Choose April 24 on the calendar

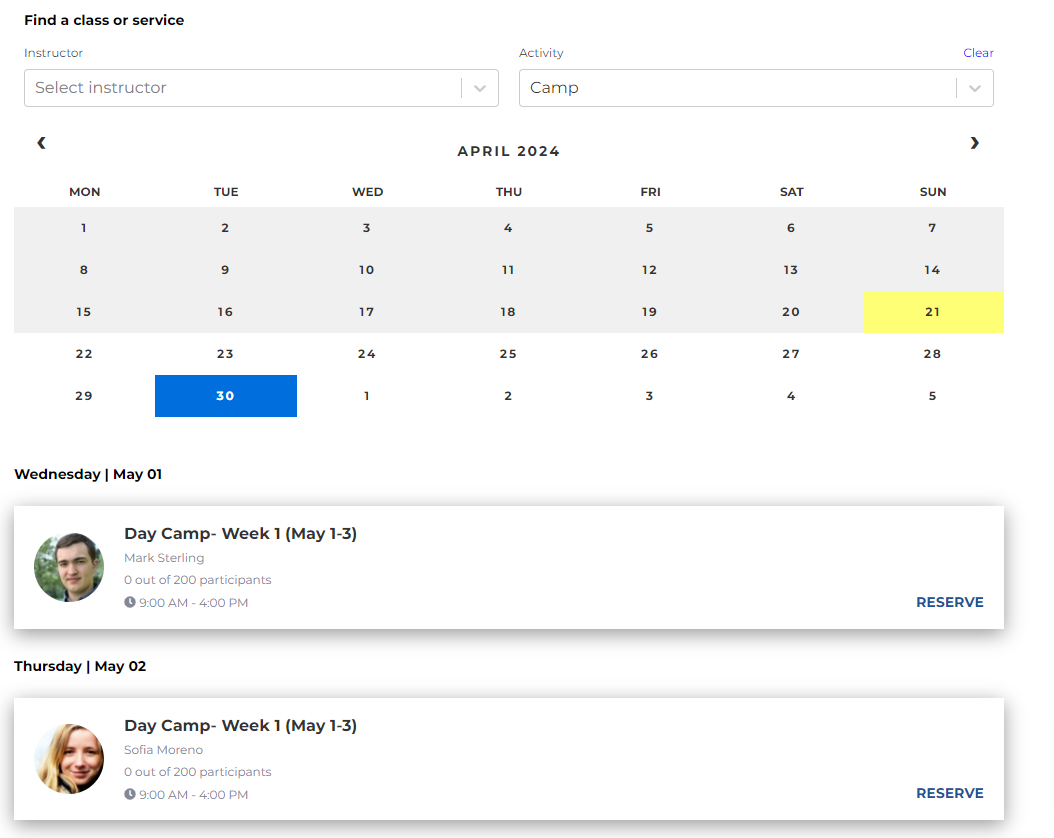point(367,354)
